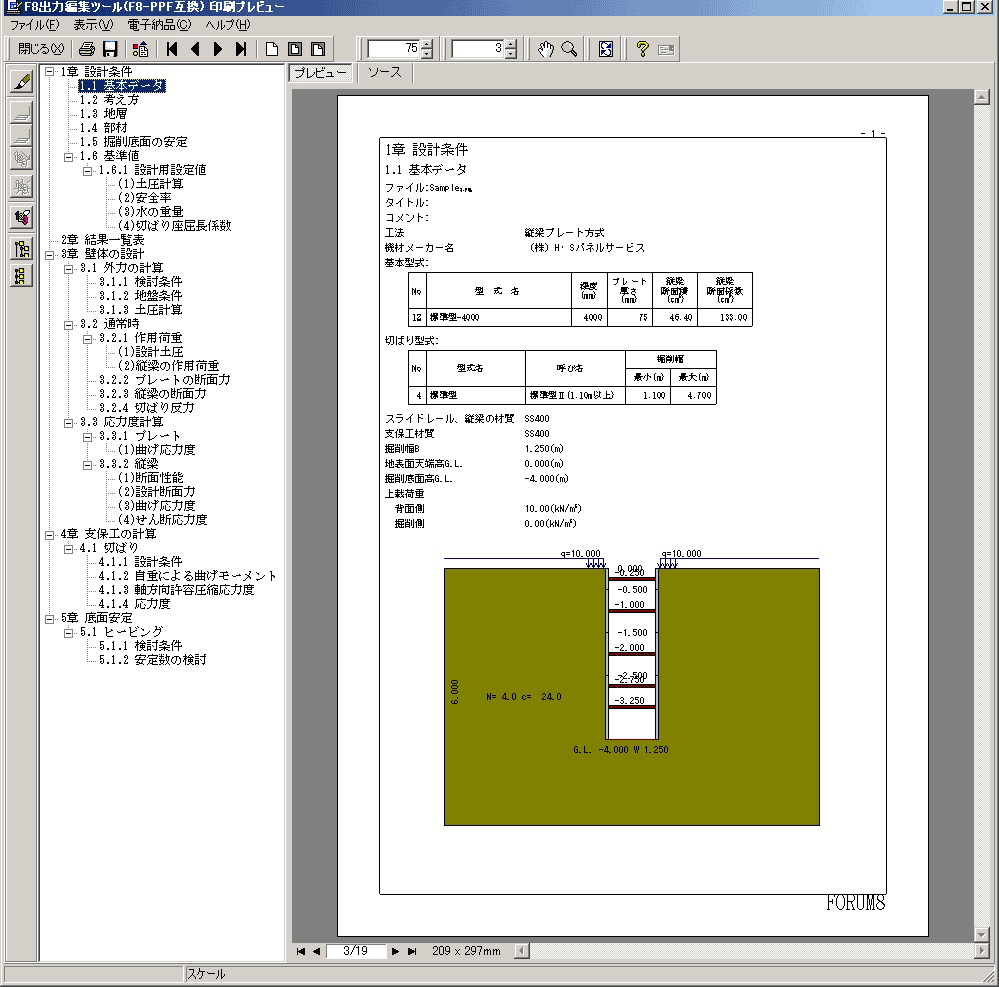This screenshot has width=999, height=987.
Task: Go to previous page in bottom navigator
Action: pyautogui.click(x=316, y=951)
